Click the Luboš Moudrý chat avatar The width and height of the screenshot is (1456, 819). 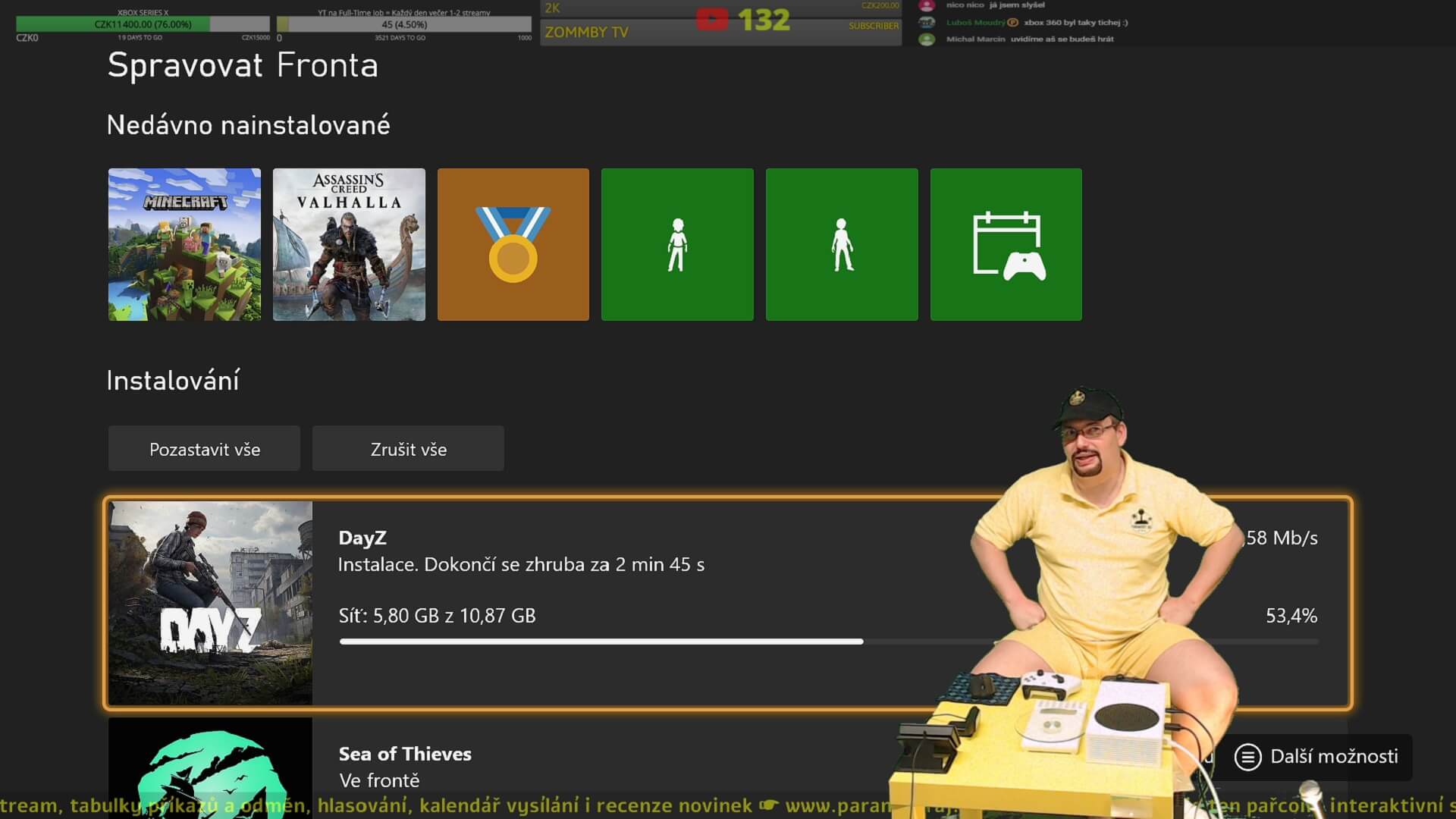[927, 22]
